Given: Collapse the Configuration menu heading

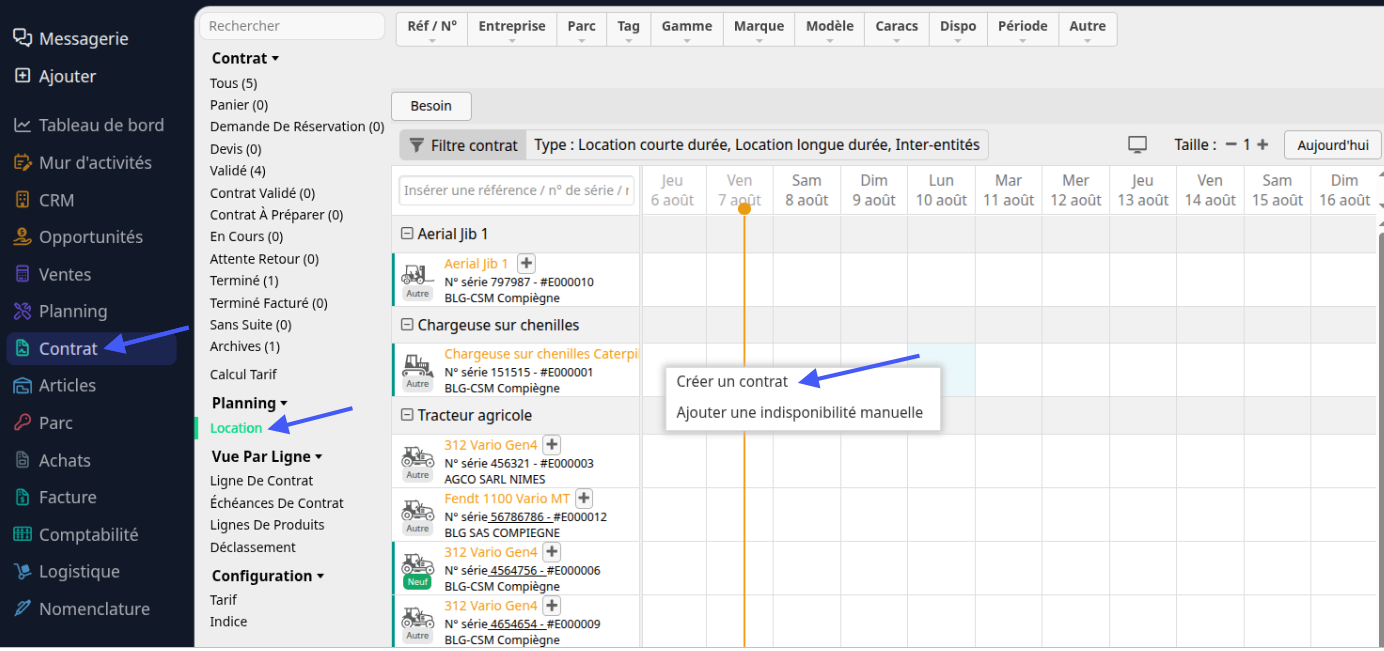Looking at the screenshot, I should pos(268,576).
